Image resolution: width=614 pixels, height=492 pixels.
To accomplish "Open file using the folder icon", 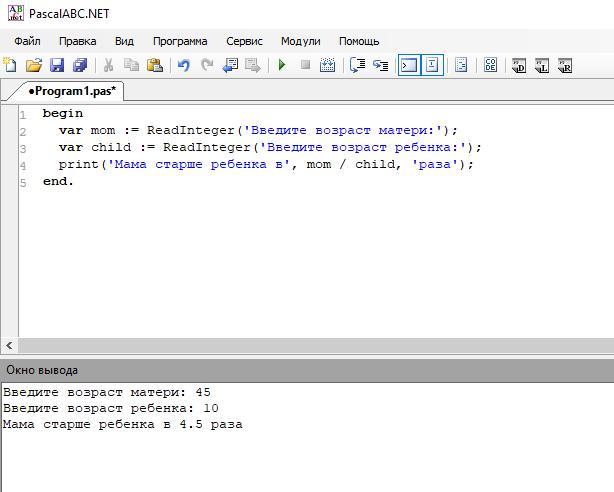I will [x=34, y=65].
